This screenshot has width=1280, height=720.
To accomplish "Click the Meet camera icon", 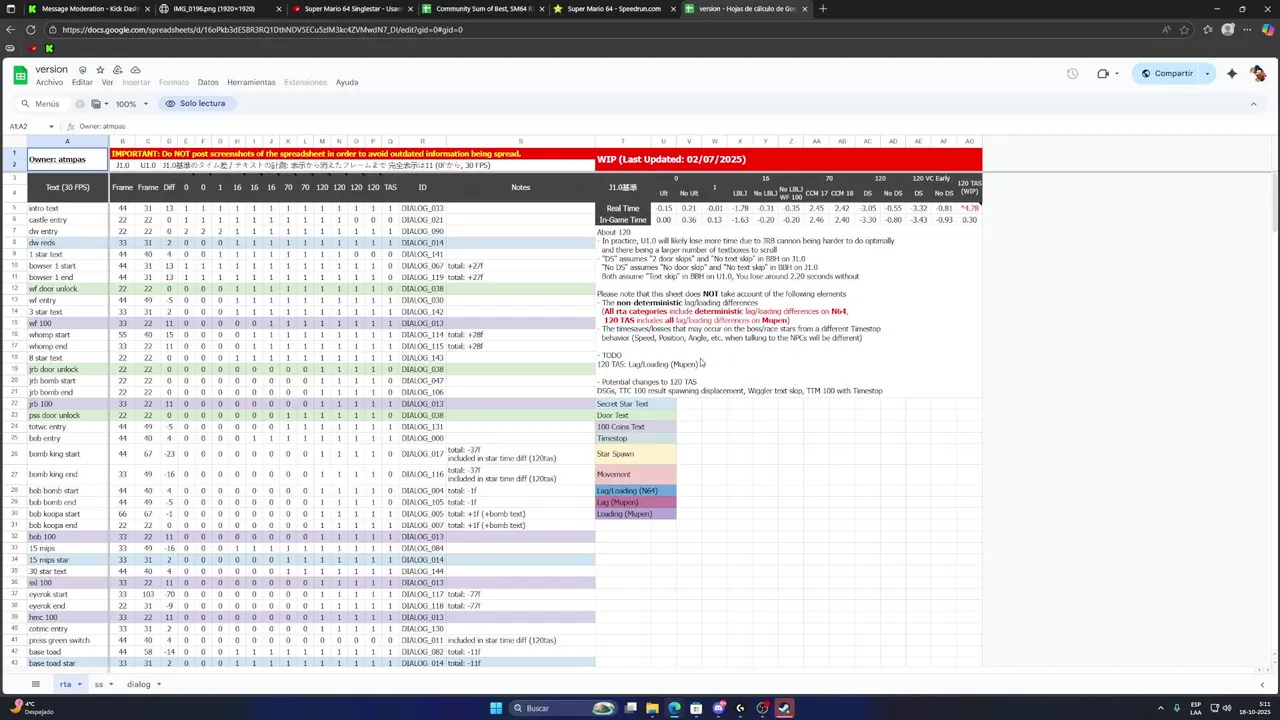I will coord(1103,74).
